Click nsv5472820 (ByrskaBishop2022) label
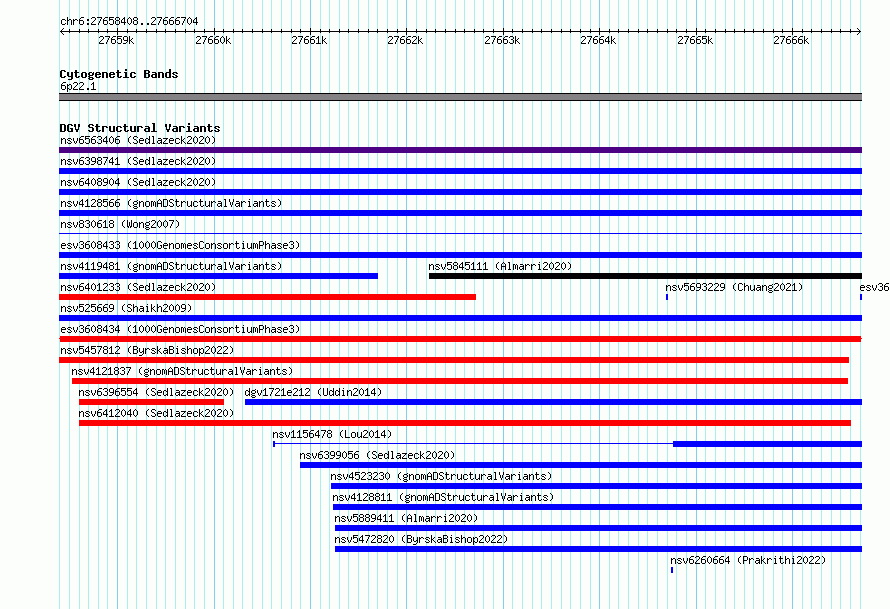The image size is (890, 609). click(421, 539)
